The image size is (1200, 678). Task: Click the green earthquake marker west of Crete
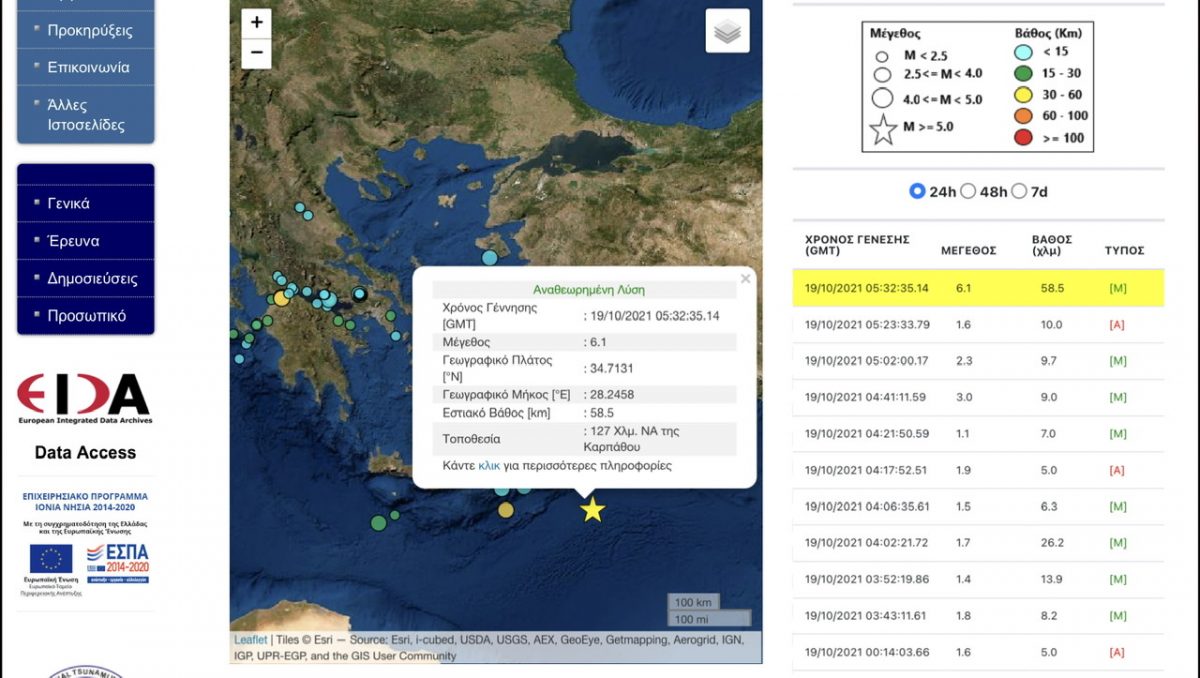(x=378, y=522)
